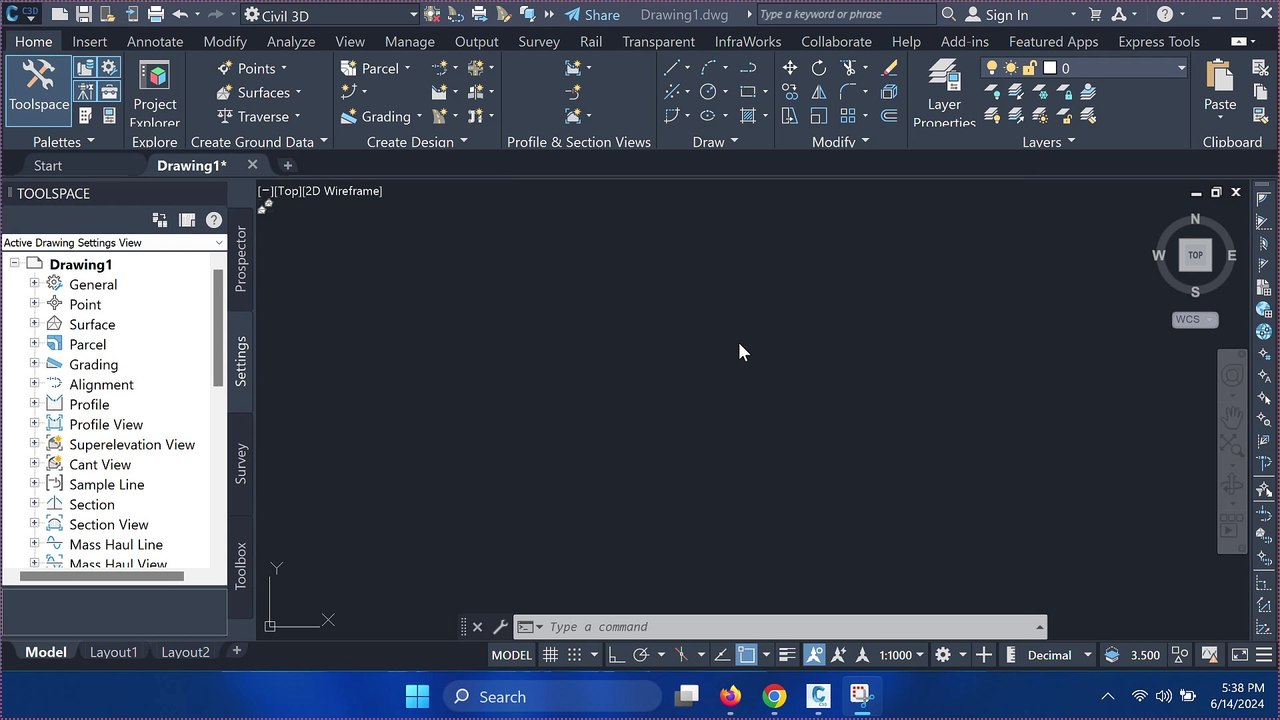Screen dimensions: 1280x720
Task: Toggle object snap in status bar
Action: click(x=746, y=655)
